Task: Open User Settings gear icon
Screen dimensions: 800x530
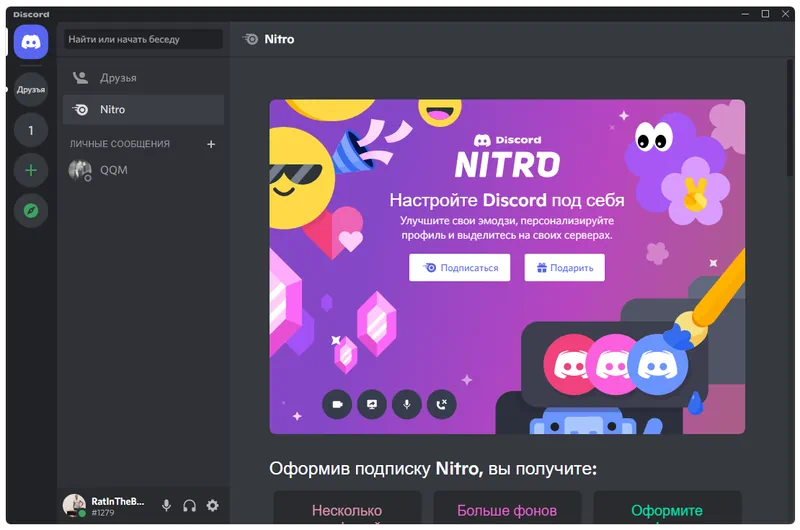Action: click(x=212, y=506)
